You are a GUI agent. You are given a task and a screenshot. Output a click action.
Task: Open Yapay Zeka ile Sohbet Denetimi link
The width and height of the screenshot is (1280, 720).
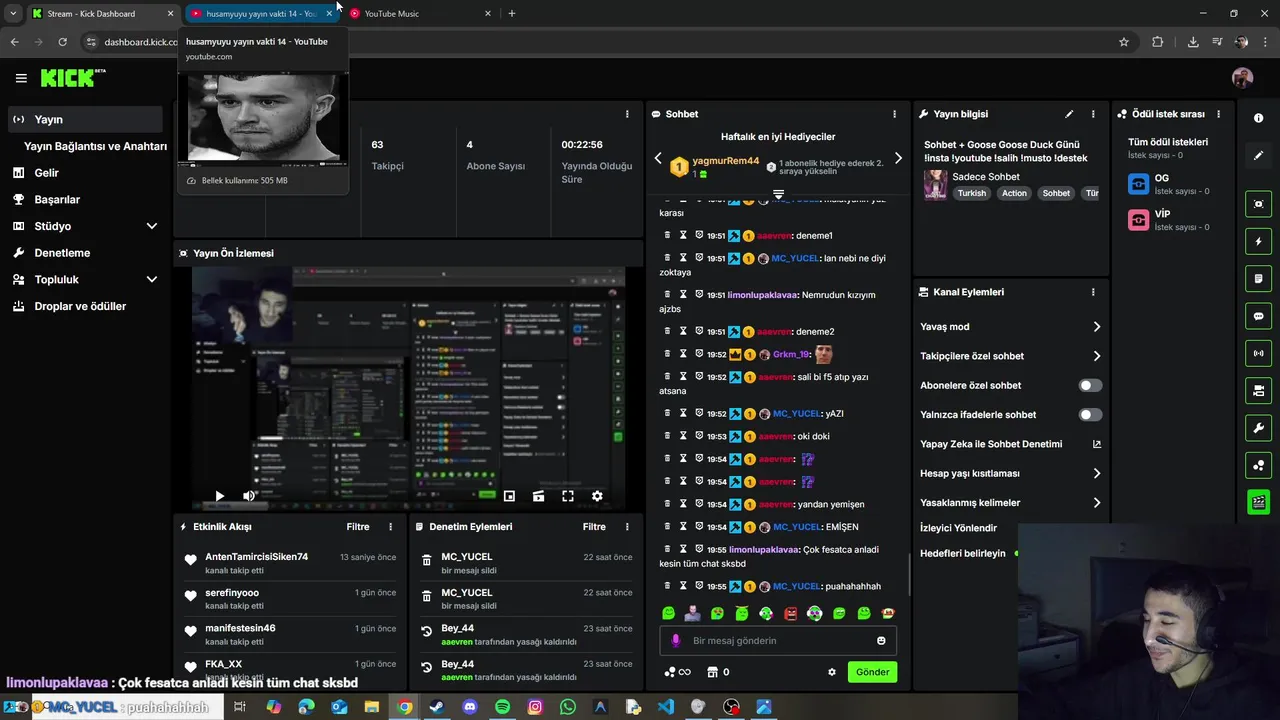[x=1010, y=444]
